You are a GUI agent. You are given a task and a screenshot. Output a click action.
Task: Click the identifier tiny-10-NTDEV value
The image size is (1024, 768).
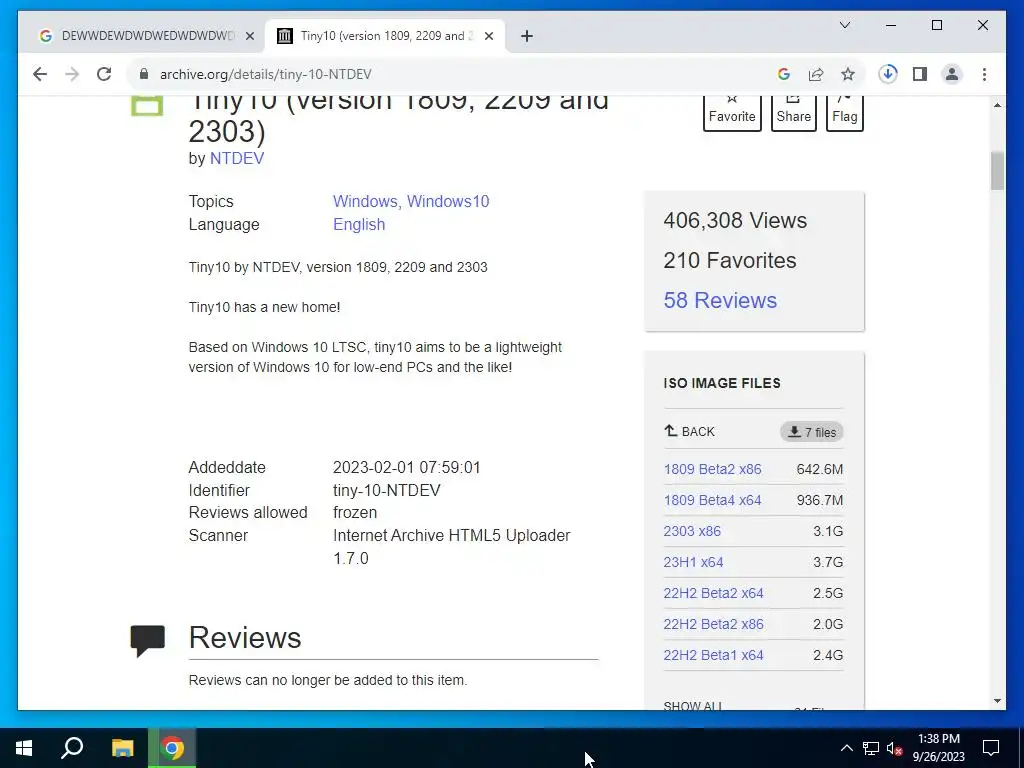point(387,490)
